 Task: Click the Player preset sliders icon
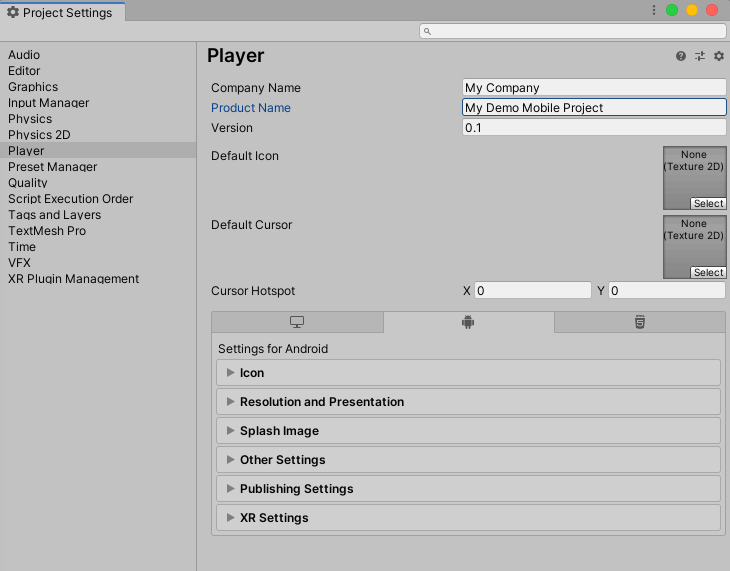(x=700, y=57)
